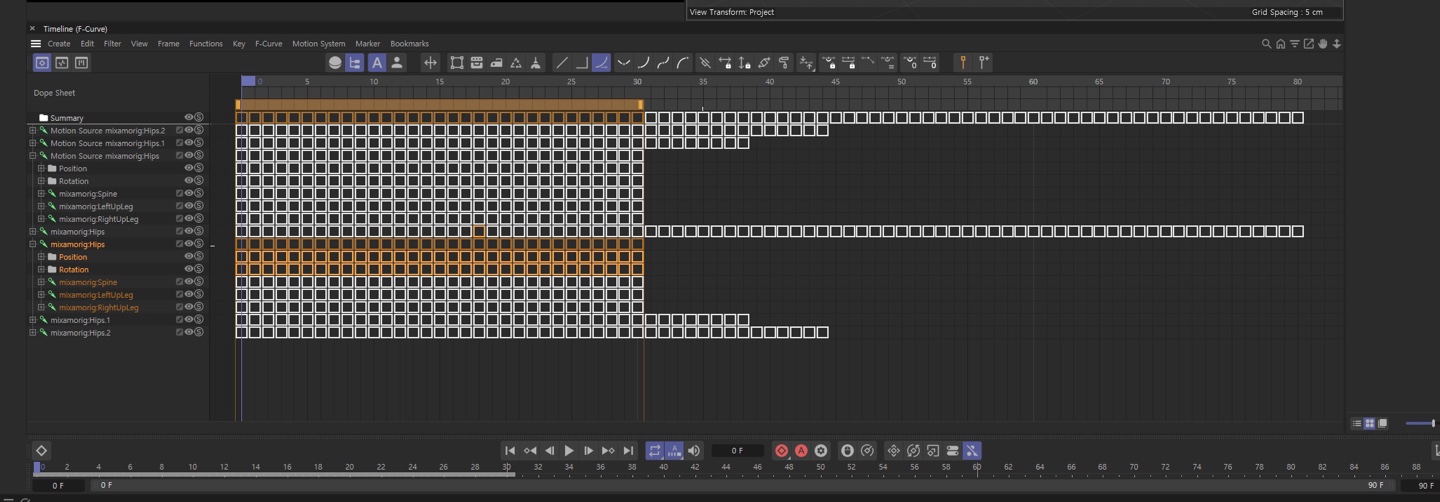Click the orange Create Marker pin icon
Image resolution: width=1440 pixels, height=502 pixels.
pos(963,63)
